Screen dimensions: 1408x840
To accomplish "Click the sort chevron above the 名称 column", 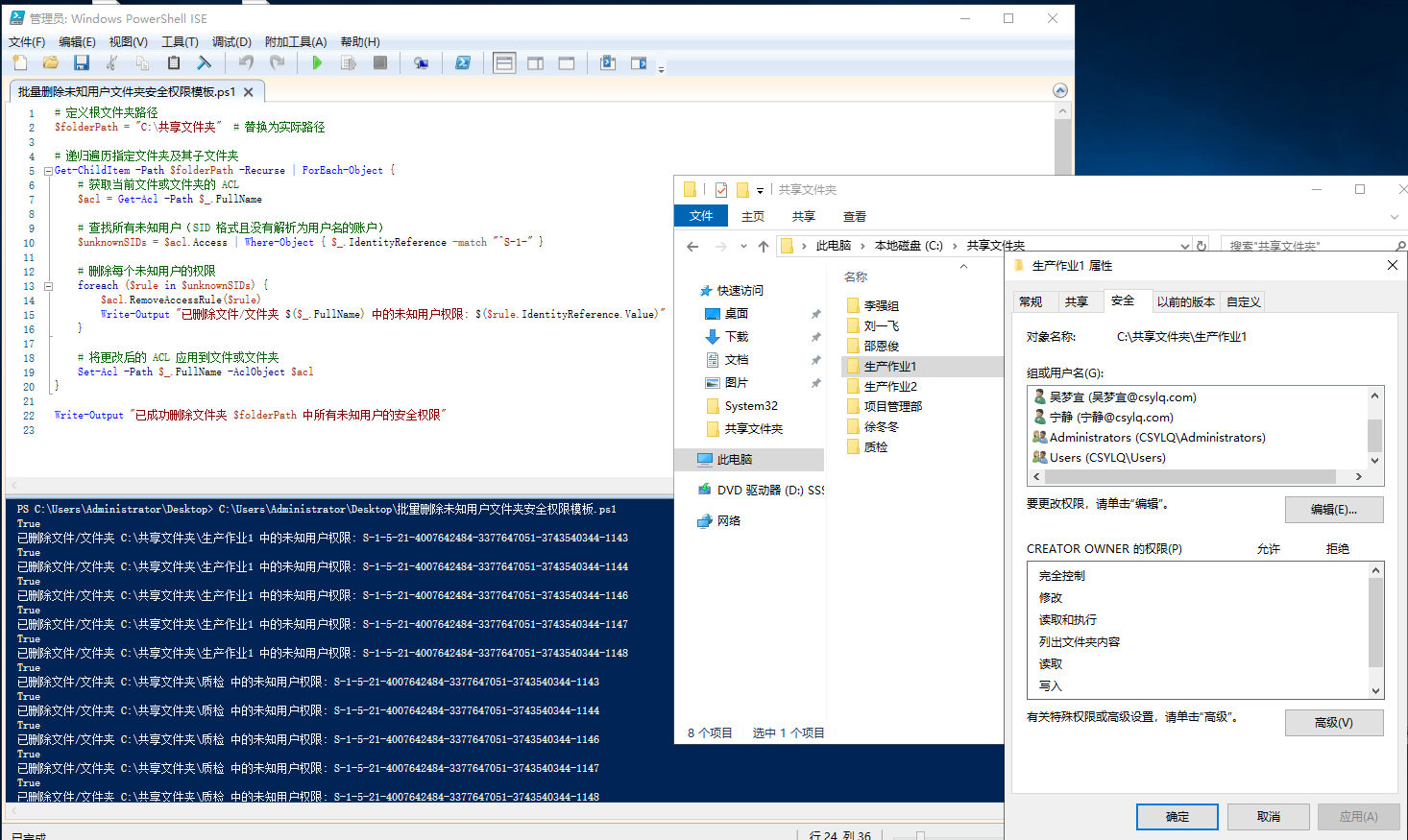I will pos(963,267).
